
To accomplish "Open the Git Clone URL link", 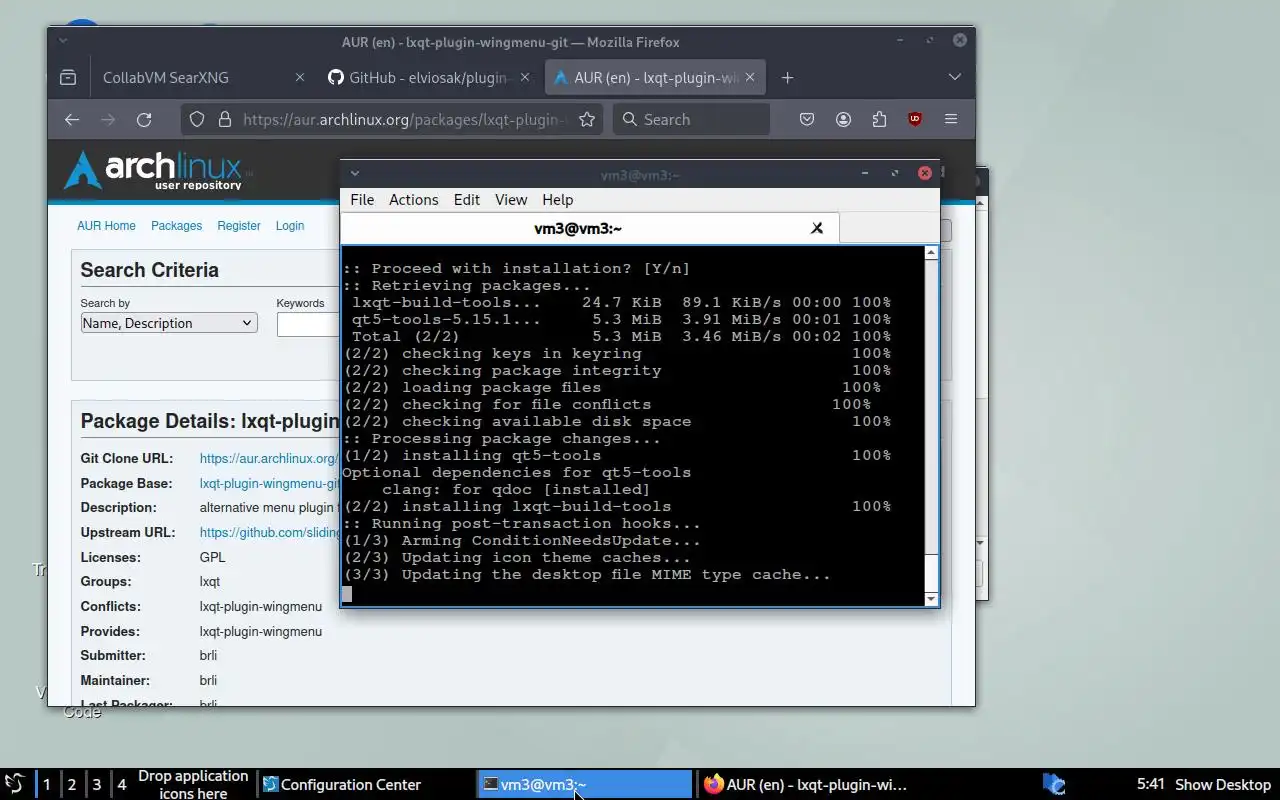I will (x=269, y=458).
